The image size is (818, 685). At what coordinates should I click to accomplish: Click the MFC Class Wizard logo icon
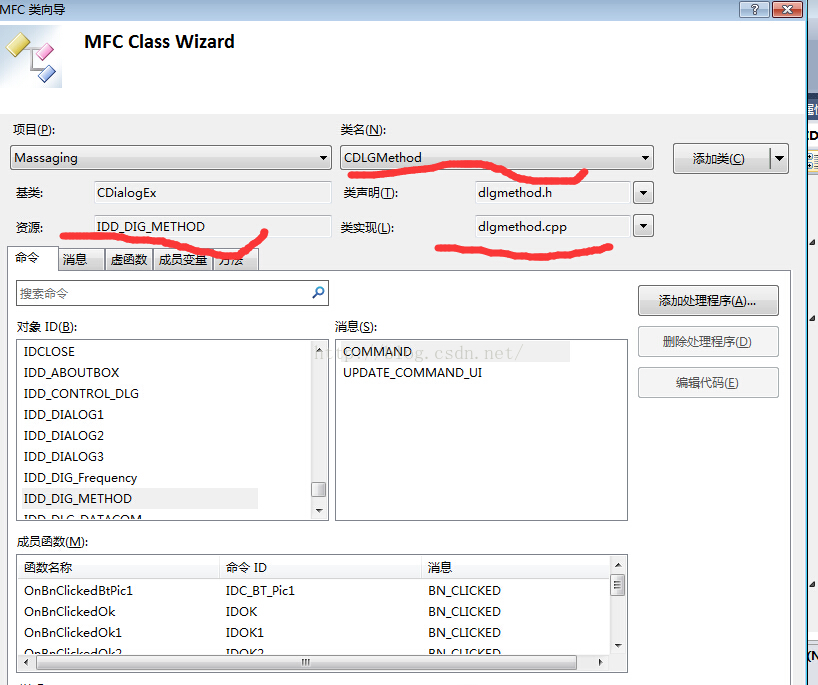[x=31, y=56]
